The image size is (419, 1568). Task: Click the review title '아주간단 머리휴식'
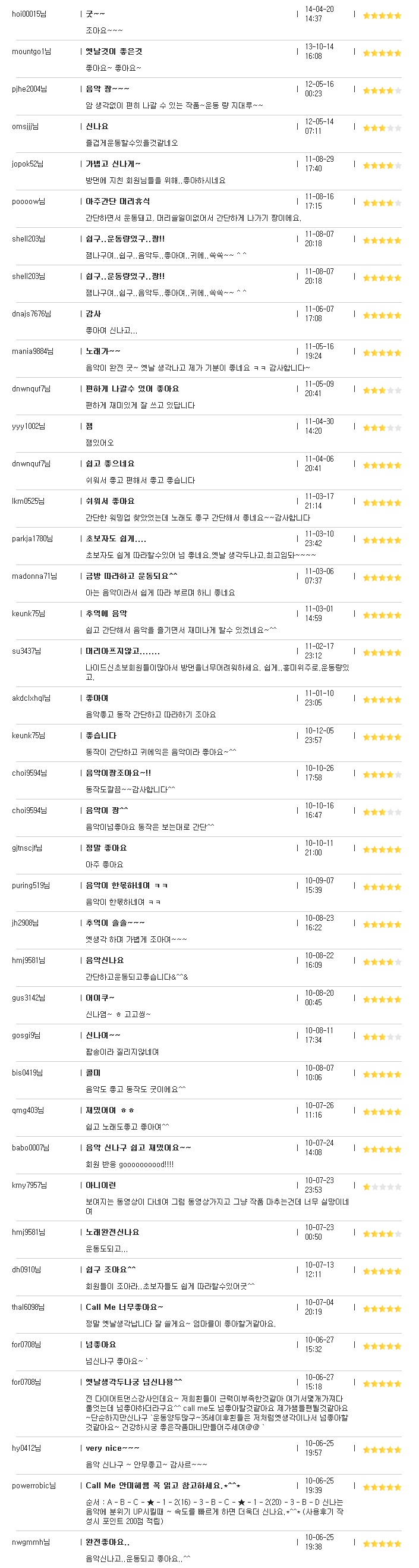117,202
